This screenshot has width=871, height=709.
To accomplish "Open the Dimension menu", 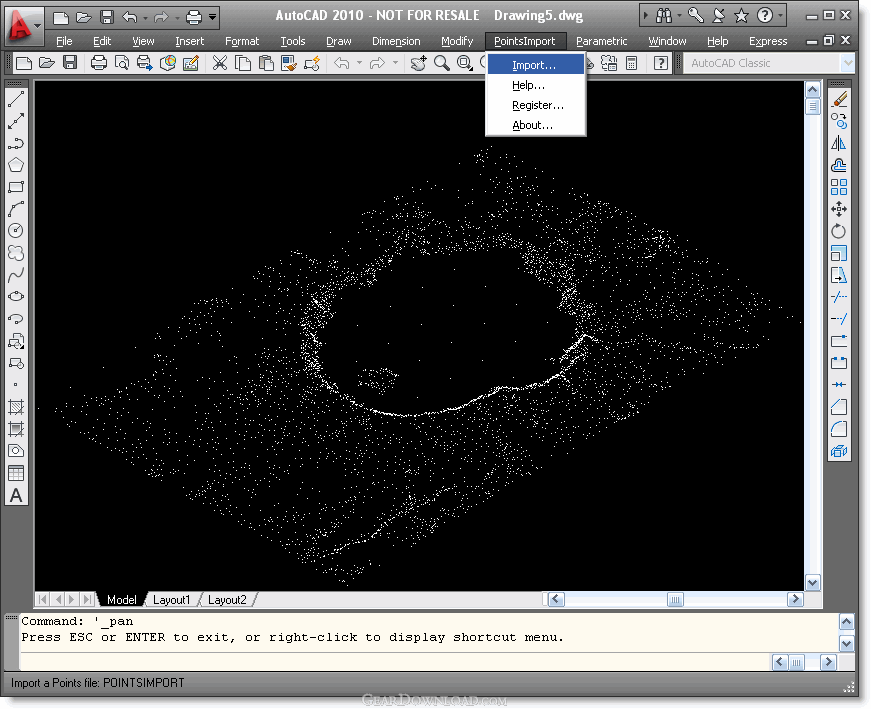I will (396, 41).
